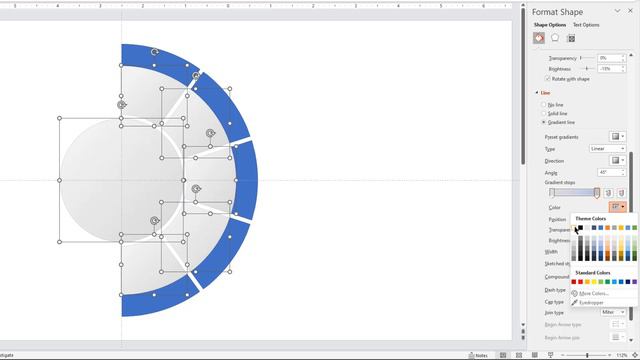Viewport: 640px width, 360px height.
Task: Open gradient Type Linear dropdown
Action: point(607,149)
